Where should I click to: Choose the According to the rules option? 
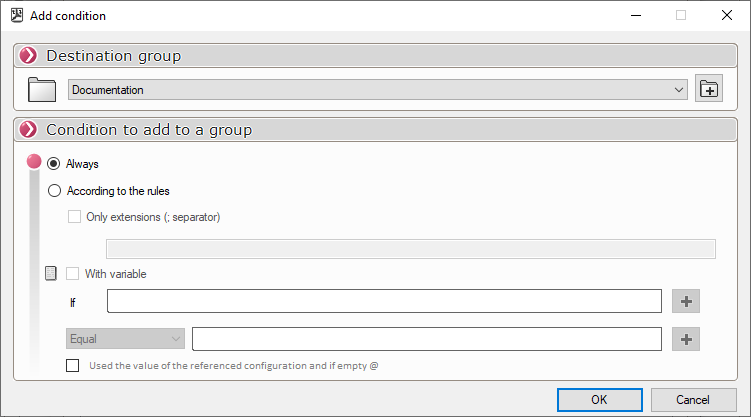pyautogui.click(x=55, y=190)
